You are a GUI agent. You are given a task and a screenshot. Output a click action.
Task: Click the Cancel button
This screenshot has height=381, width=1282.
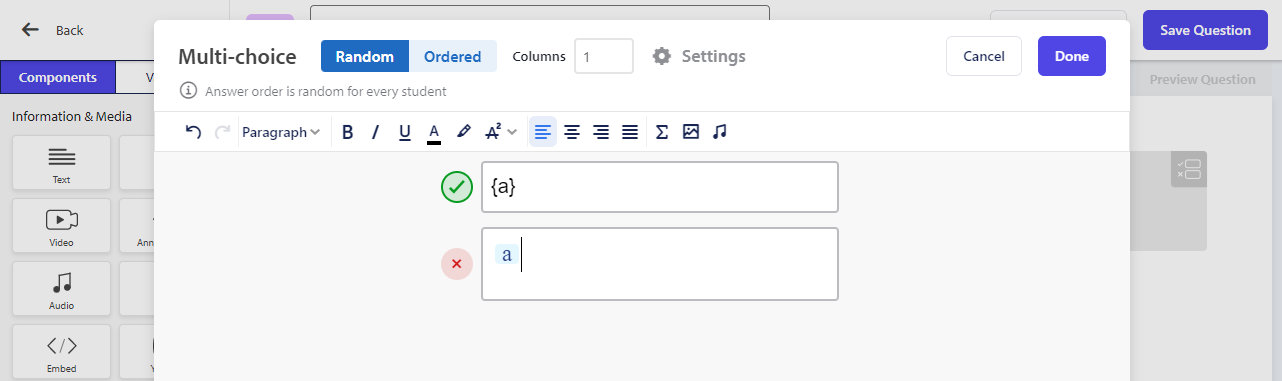pyautogui.click(x=984, y=56)
